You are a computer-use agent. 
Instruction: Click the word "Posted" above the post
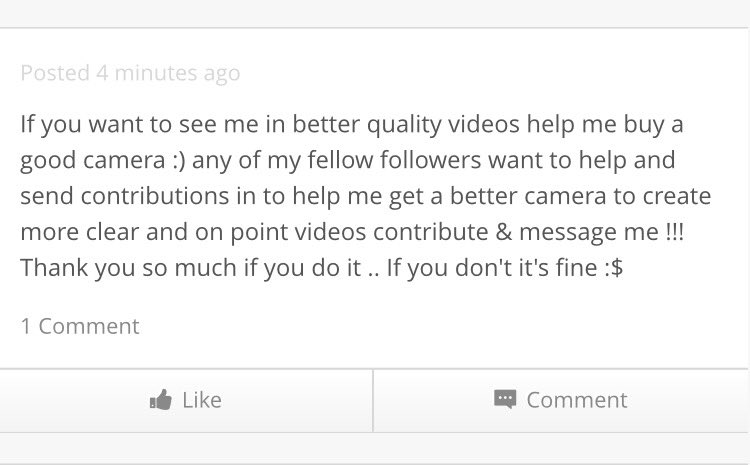tap(54, 73)
